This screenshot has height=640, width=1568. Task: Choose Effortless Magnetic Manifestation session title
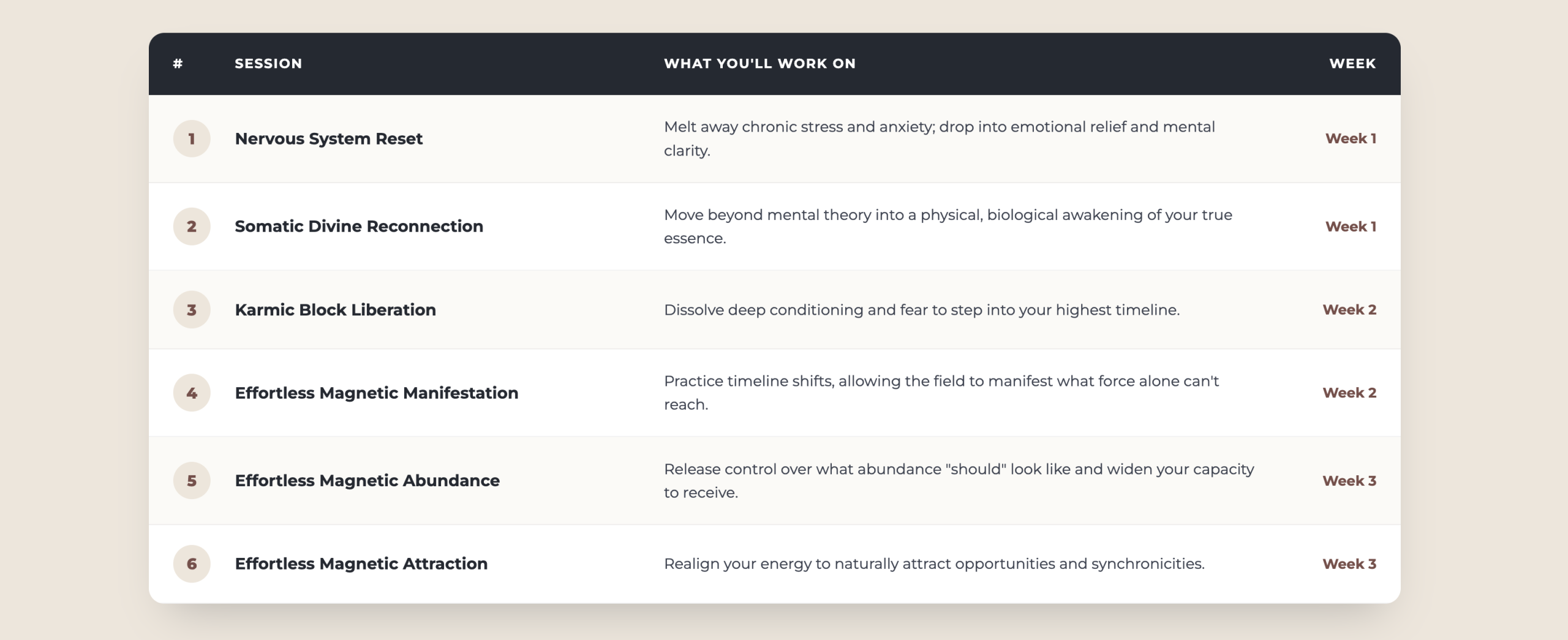377,393
